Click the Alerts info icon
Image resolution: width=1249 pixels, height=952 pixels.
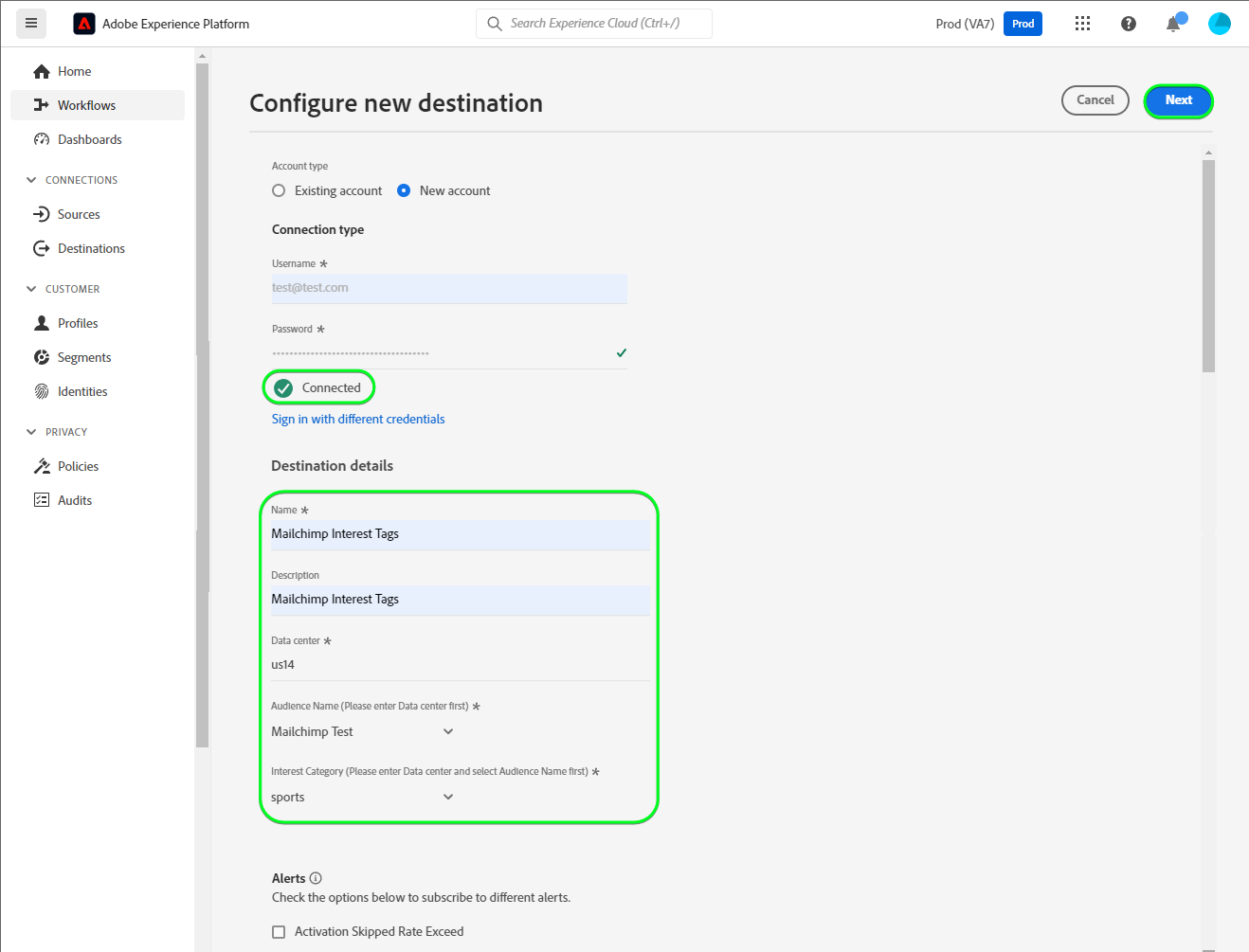(316, 878)
